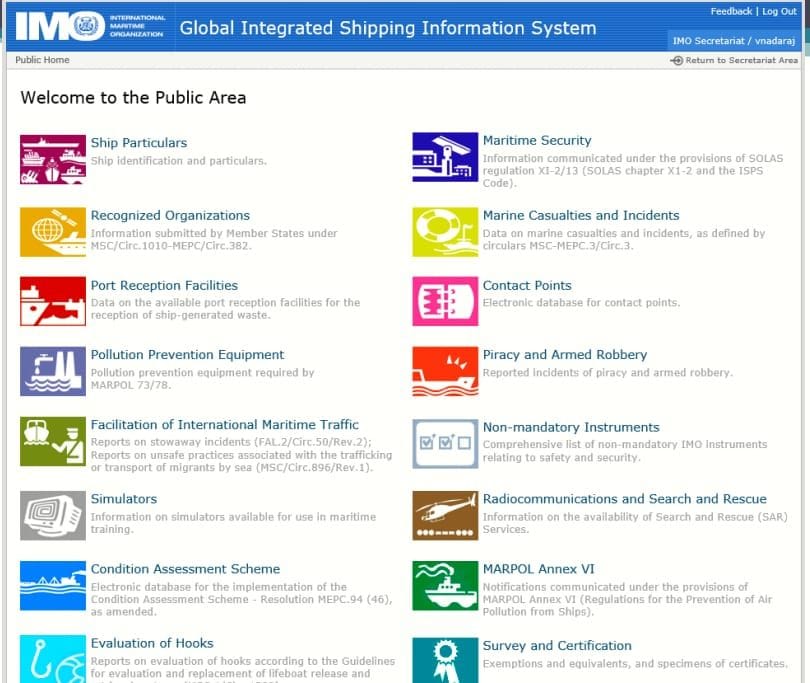
Task: Click Return to Secretariat Area
Action: click(x=740, y=61)
